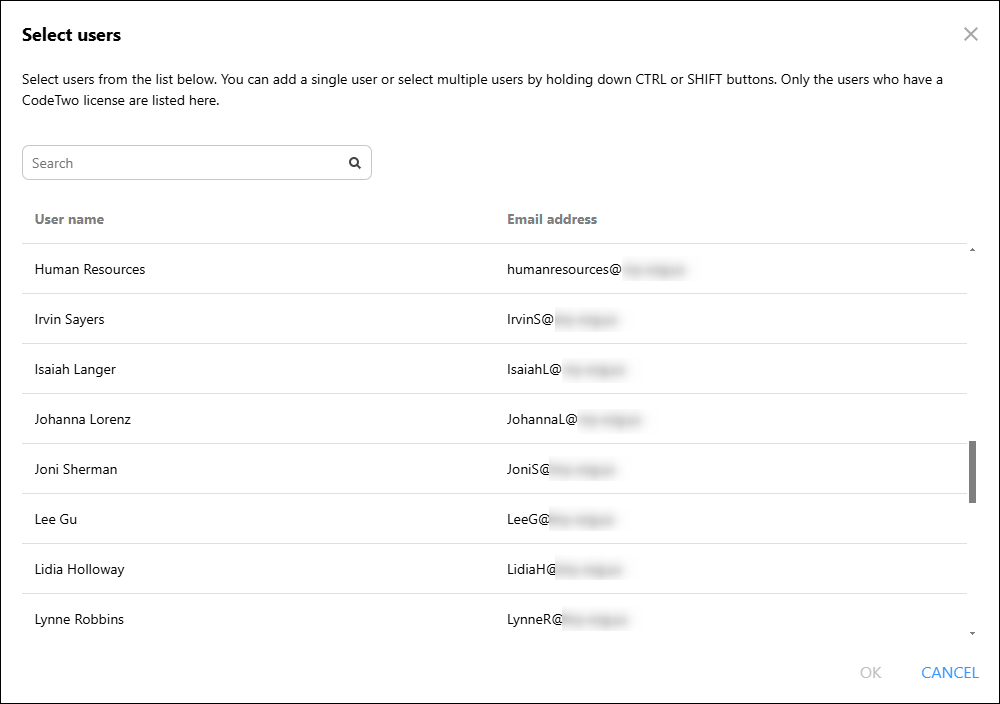Click the CANCEL button
This screenshot has width=1000, height=704.
(x=950, y=673)
